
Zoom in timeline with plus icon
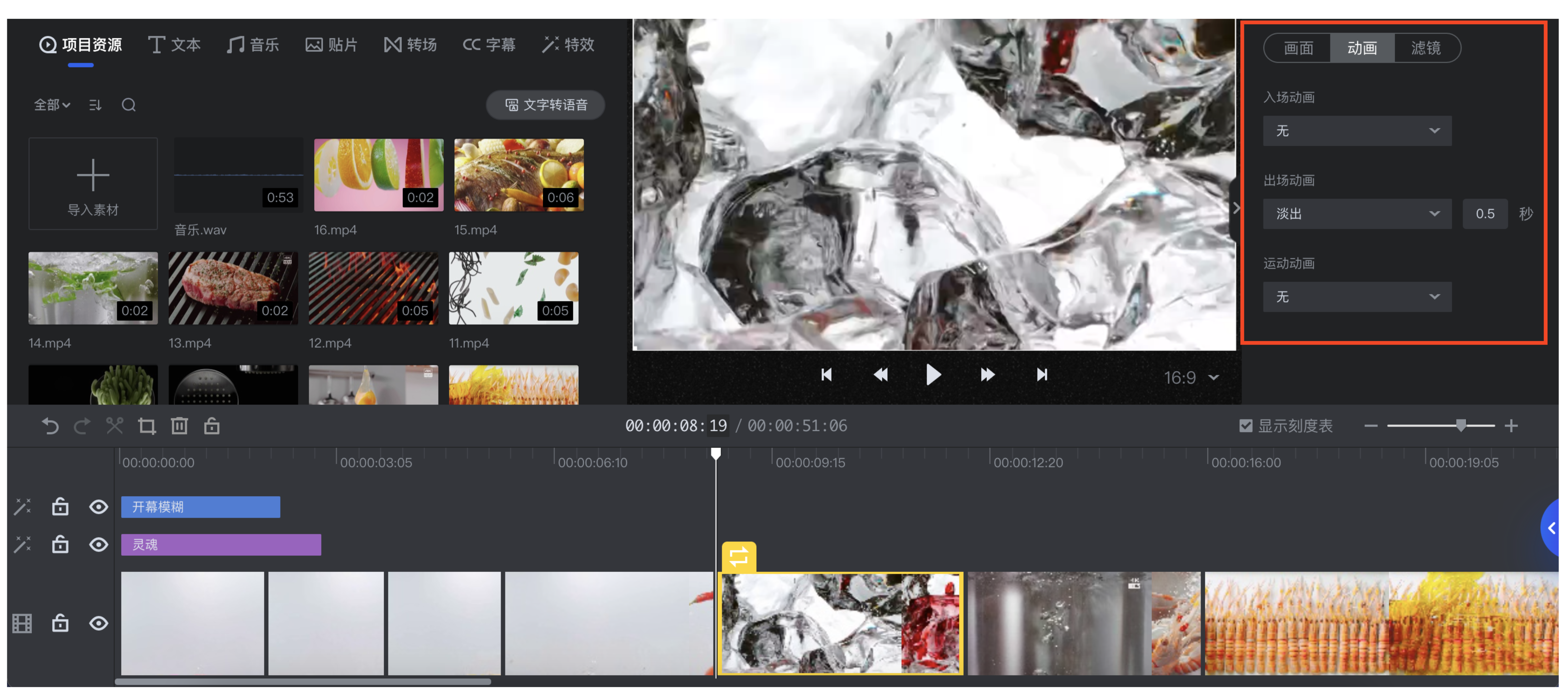(x=1511, y=426)
